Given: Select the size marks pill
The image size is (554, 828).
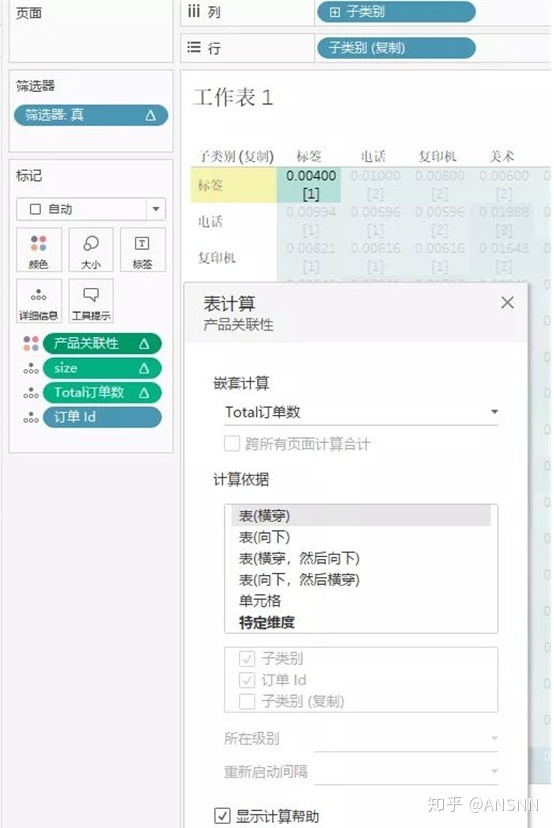Looking at the screenshot, I should point(102,369).
